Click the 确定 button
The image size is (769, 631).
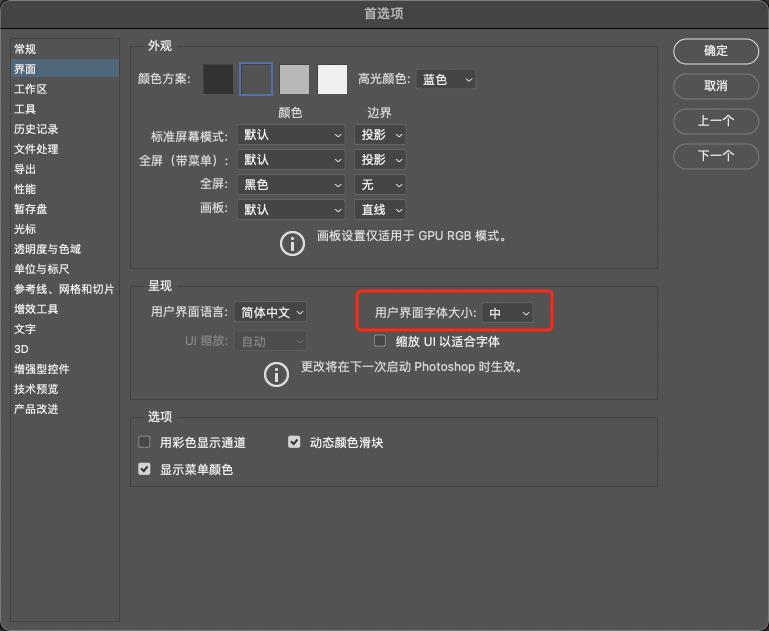tap(716, 51)
